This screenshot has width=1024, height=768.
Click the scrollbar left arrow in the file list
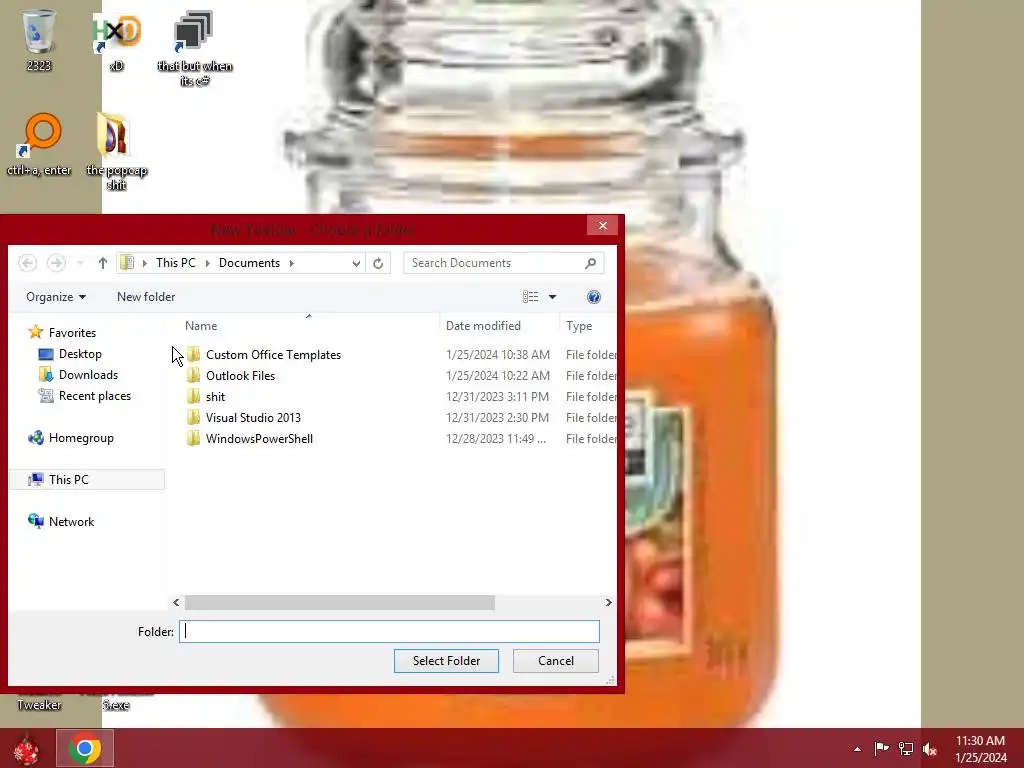click(176, 602)
